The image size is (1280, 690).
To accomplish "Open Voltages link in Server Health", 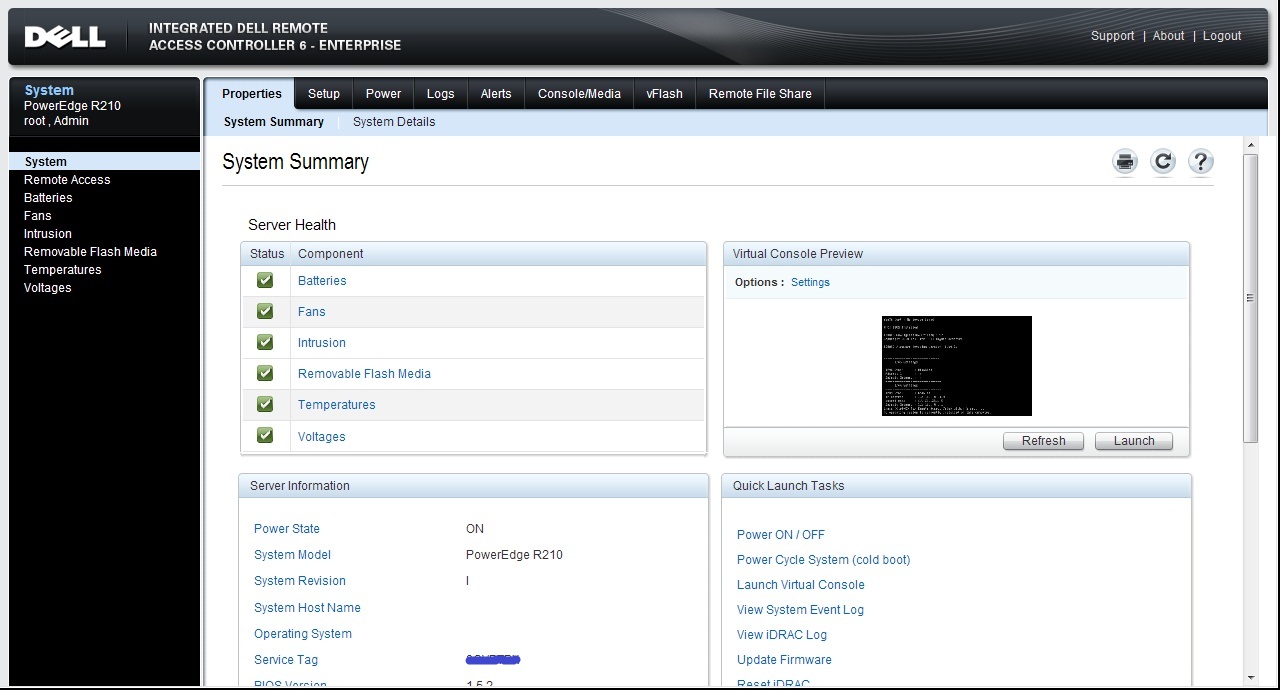I will coord(322,437).
